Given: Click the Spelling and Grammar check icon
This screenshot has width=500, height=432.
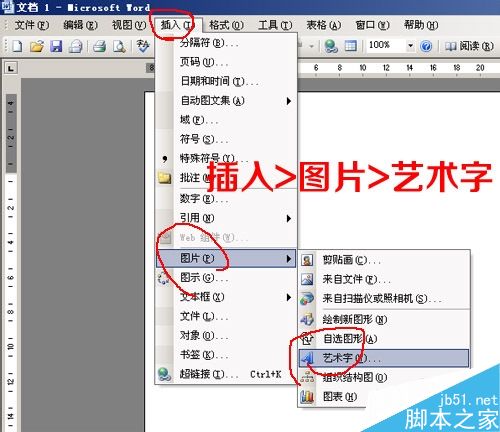Looking at the screenshot, I should click(x=143, y=46).
